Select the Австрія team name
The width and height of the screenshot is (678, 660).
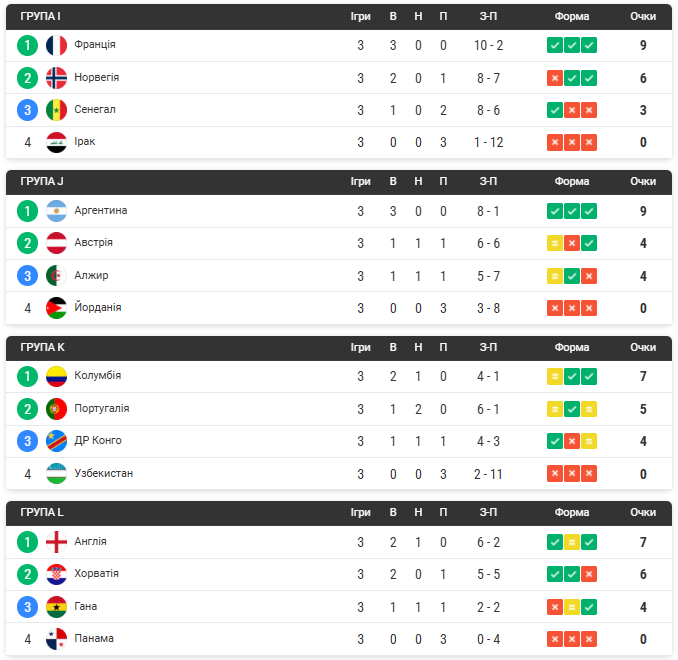pyautogui.click(x=93, y=243)
